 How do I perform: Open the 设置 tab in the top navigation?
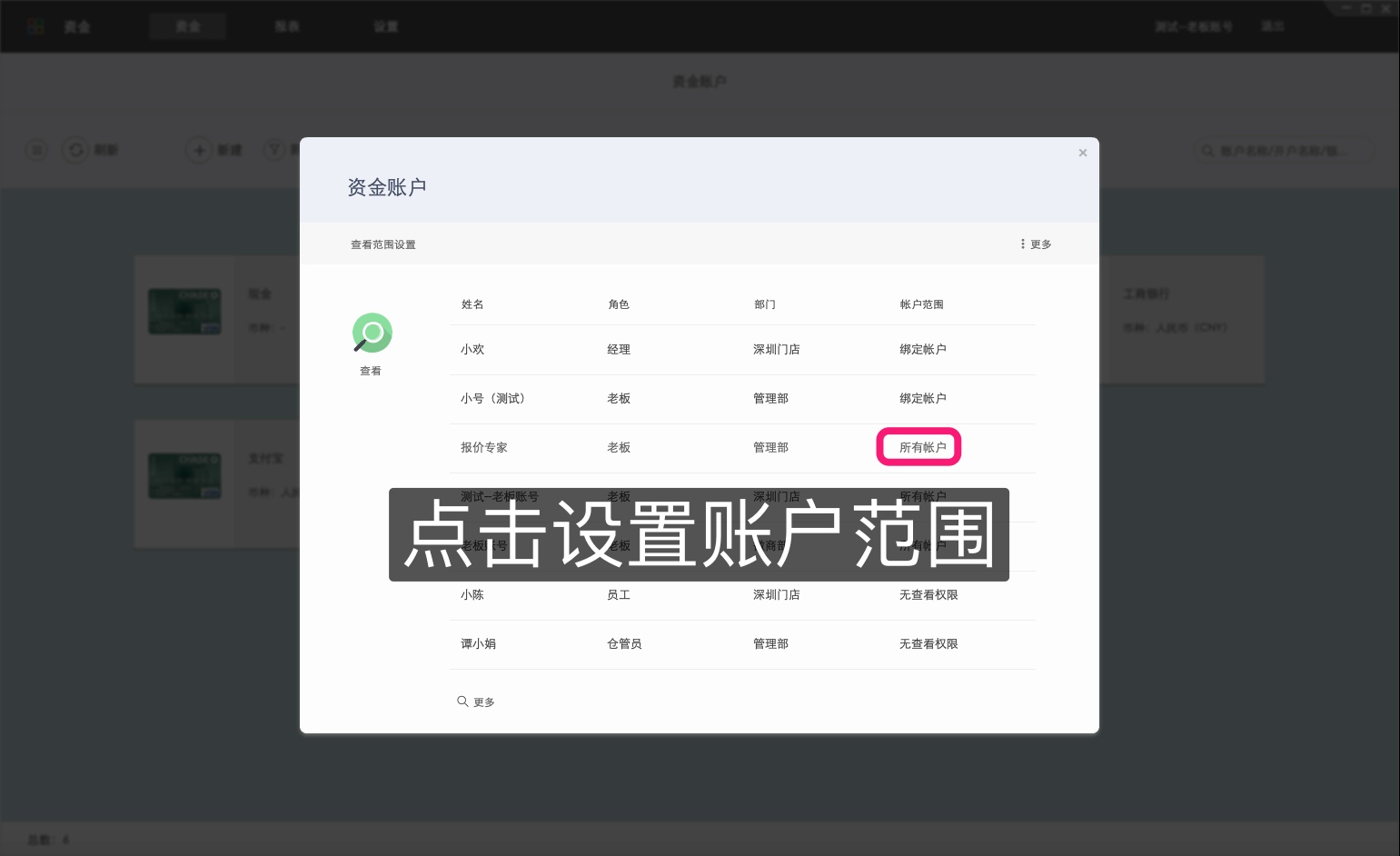386,26
